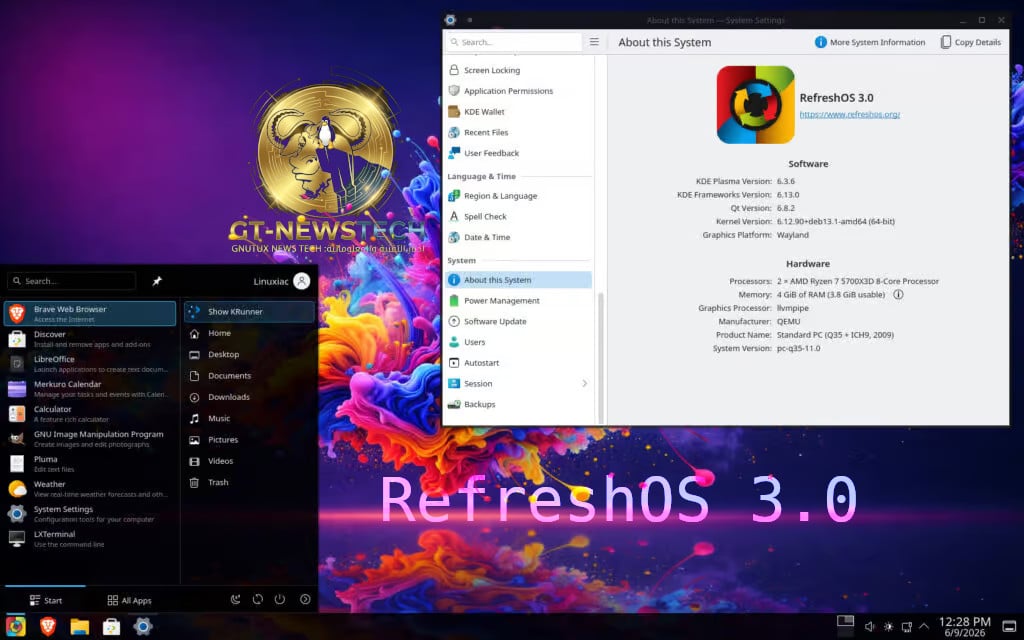Launch Calculator from the launcher
Image resolution: width=1024 pixels, height=640 pixels.
point(90,414)
